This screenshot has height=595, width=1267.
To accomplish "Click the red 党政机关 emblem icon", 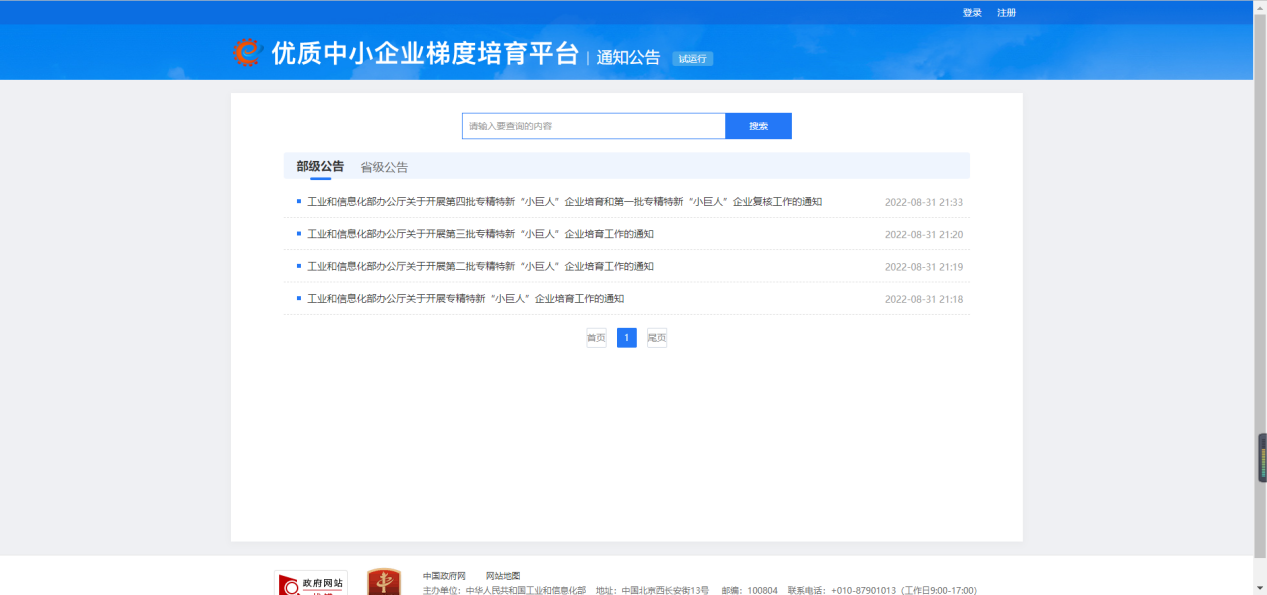I will [384, 582].
